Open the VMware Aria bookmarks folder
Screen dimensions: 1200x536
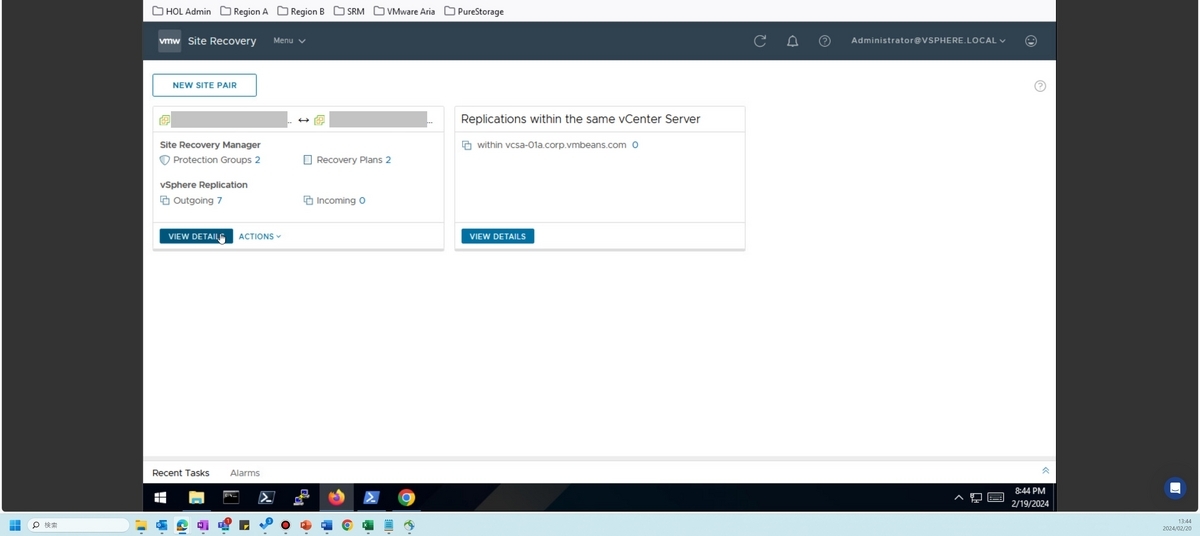tap(404, 11)
